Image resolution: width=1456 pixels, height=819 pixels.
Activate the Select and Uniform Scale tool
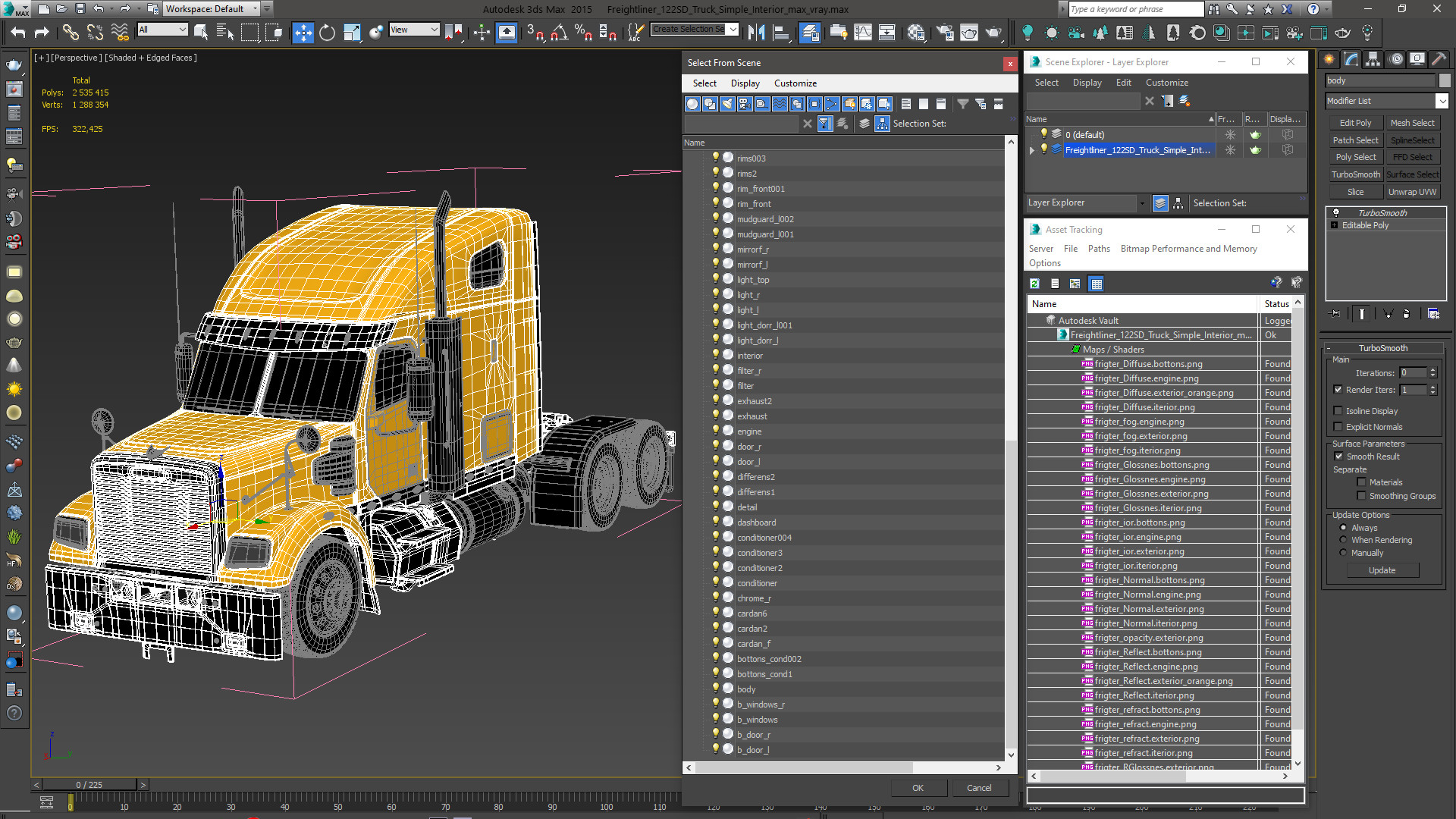pyautogui.click(x=351, y=32)
